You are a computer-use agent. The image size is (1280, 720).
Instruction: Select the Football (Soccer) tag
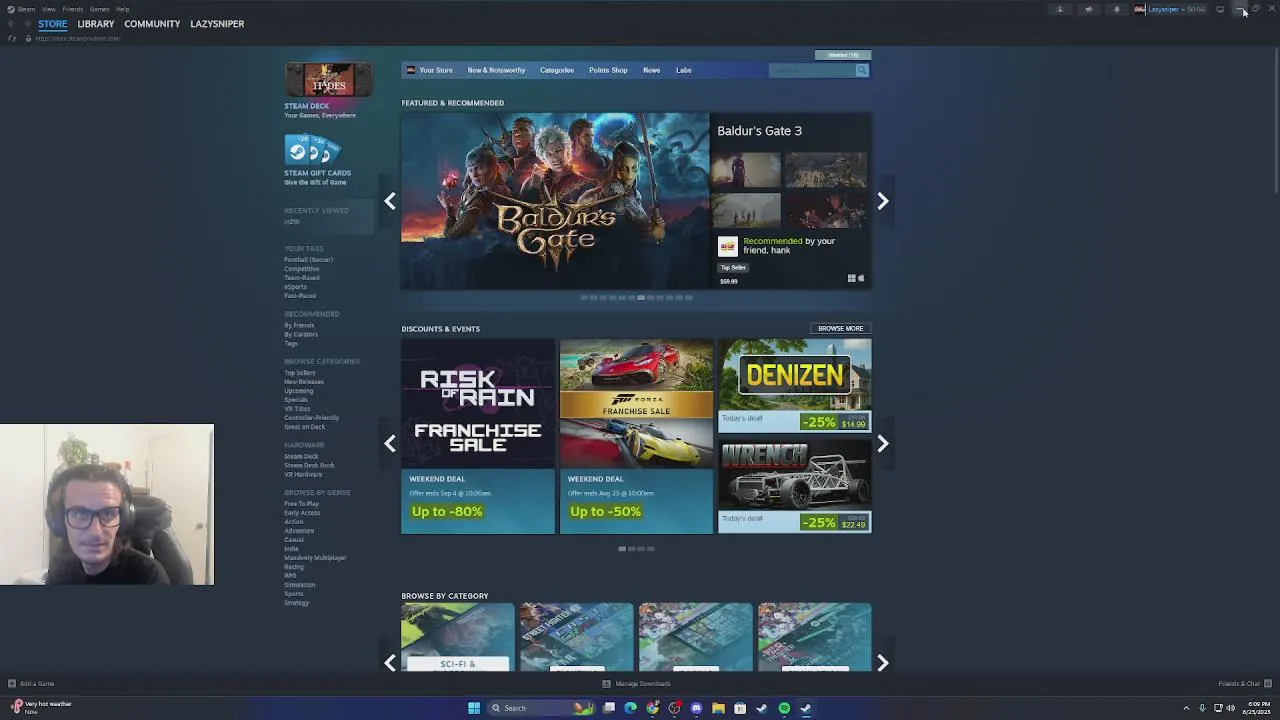[308, 260]
